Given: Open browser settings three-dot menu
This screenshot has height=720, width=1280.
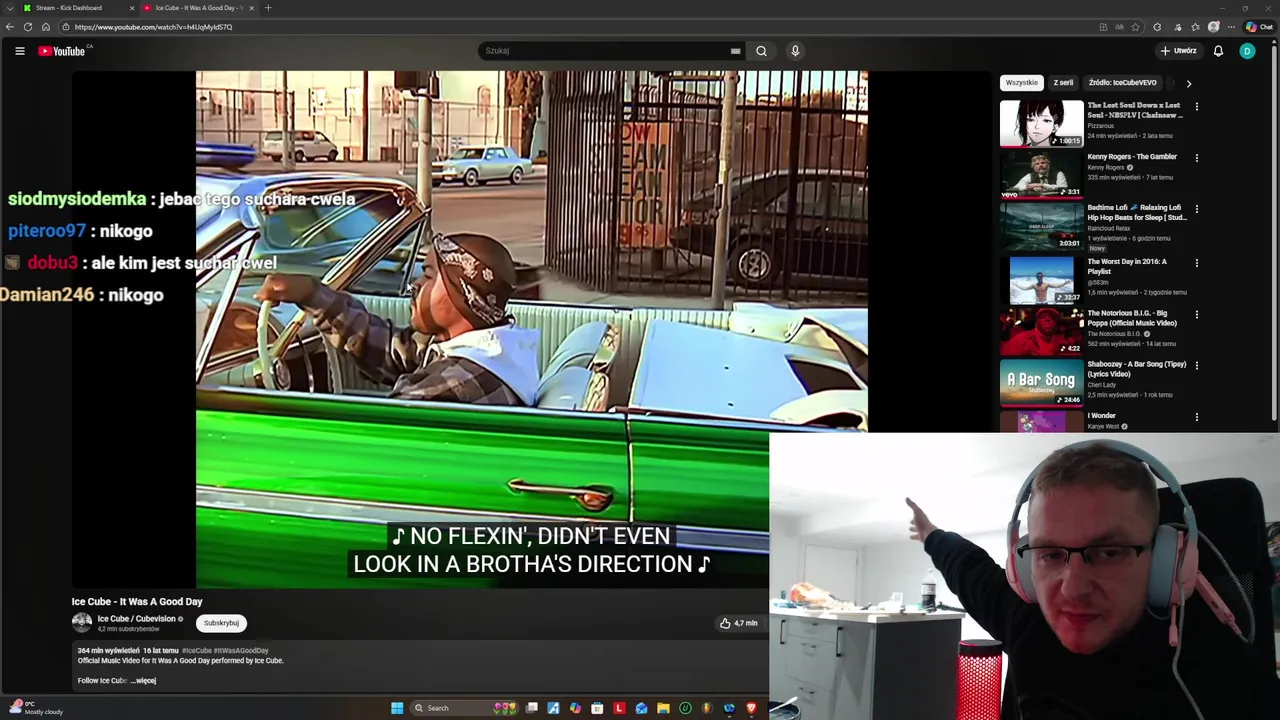Looking at the screenshot, I should click(1231, 27).
